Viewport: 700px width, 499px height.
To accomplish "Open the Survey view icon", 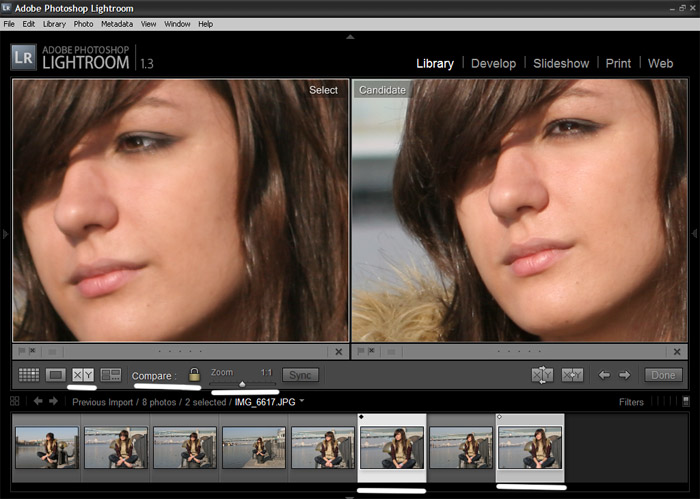I will coord(111,375).
